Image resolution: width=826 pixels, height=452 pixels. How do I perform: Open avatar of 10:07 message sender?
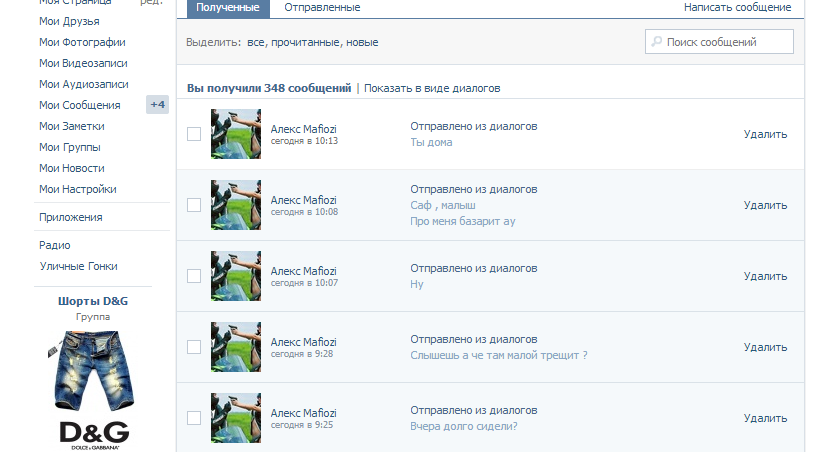236,276
